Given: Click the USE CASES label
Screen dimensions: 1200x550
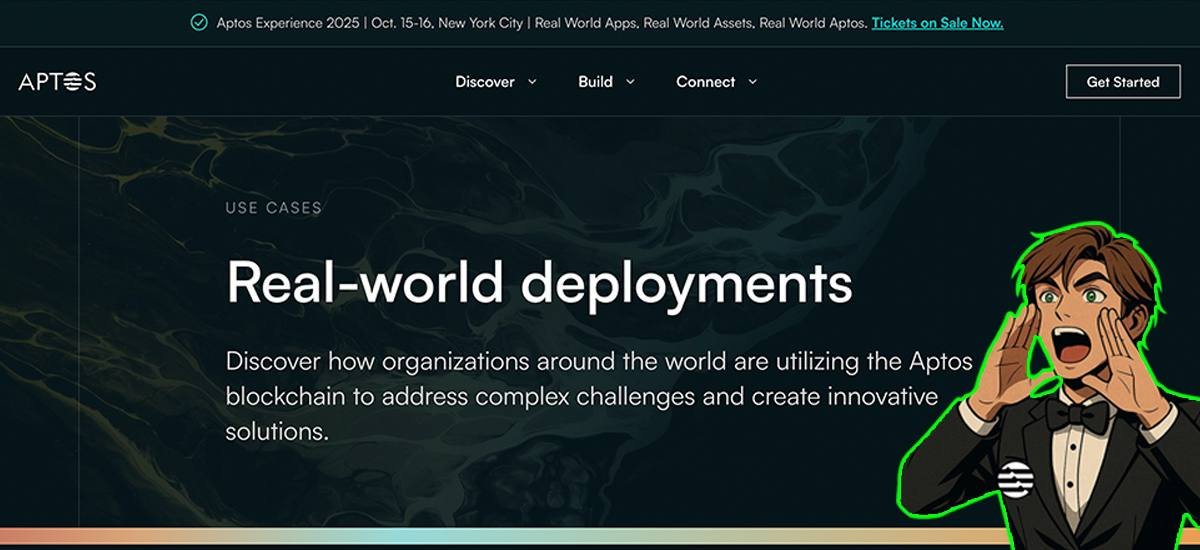Looking at the screenshot, I should (274, 208).
